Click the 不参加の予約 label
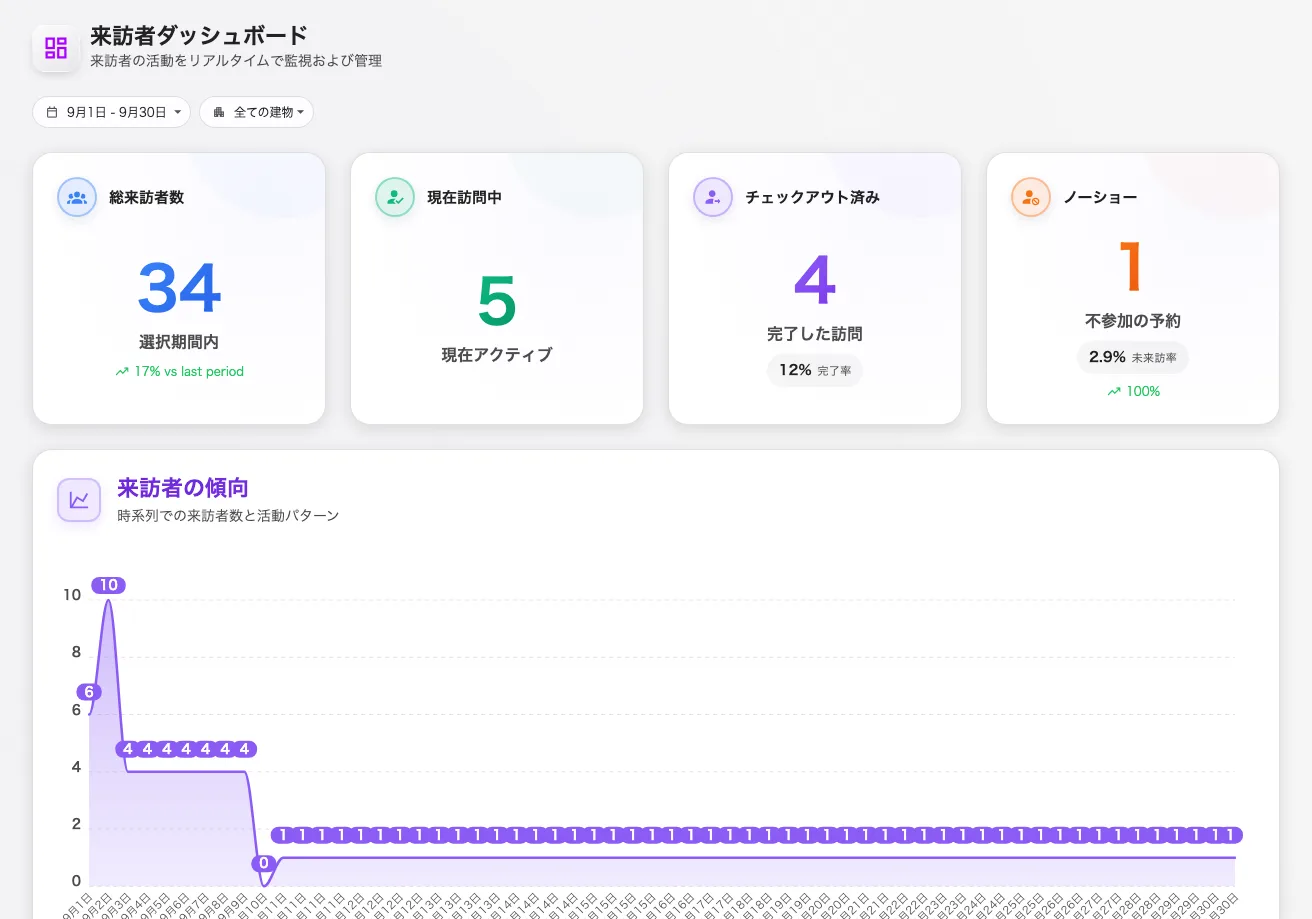Screen dimensions: 1312x919 (1133, 321)
